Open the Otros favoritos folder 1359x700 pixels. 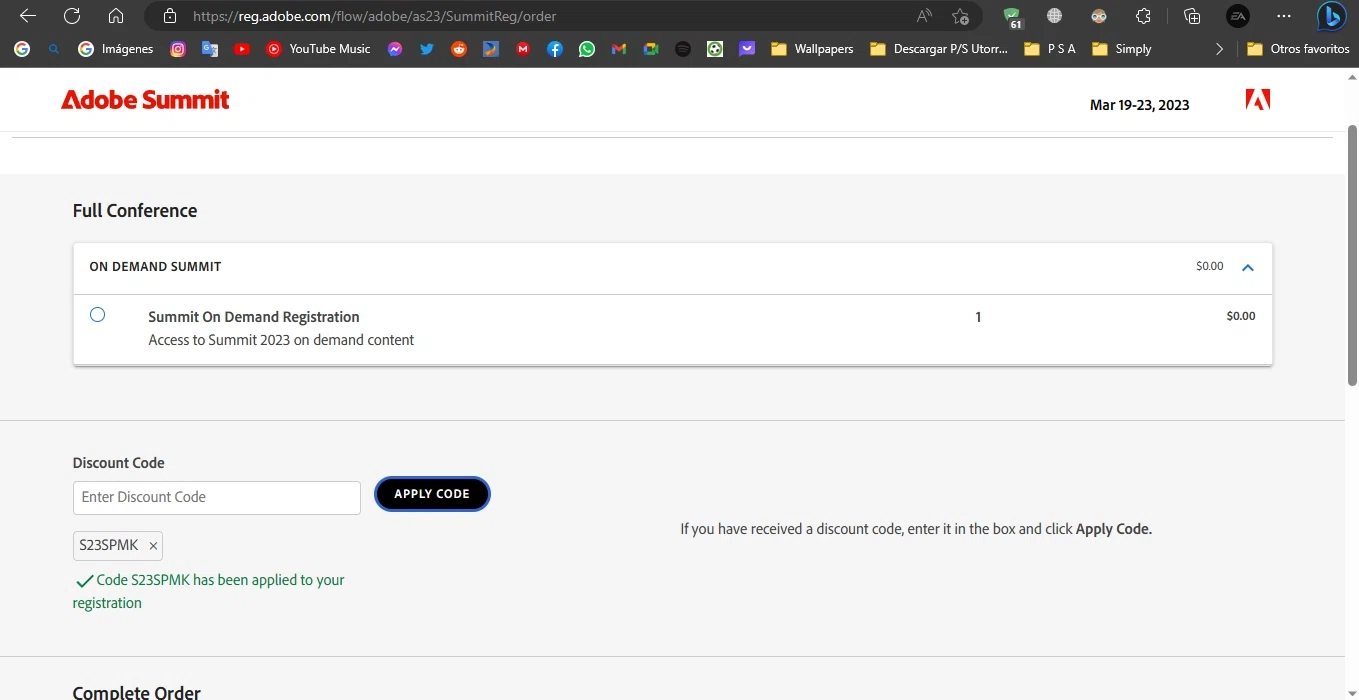(1298, 48)
